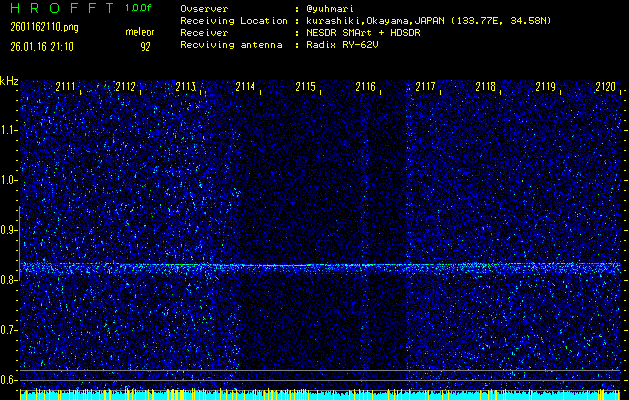629x400 pixels.
Task: Click the 0.8 kHz axis label
Action: pyautogui.click(x=8, y=280)
